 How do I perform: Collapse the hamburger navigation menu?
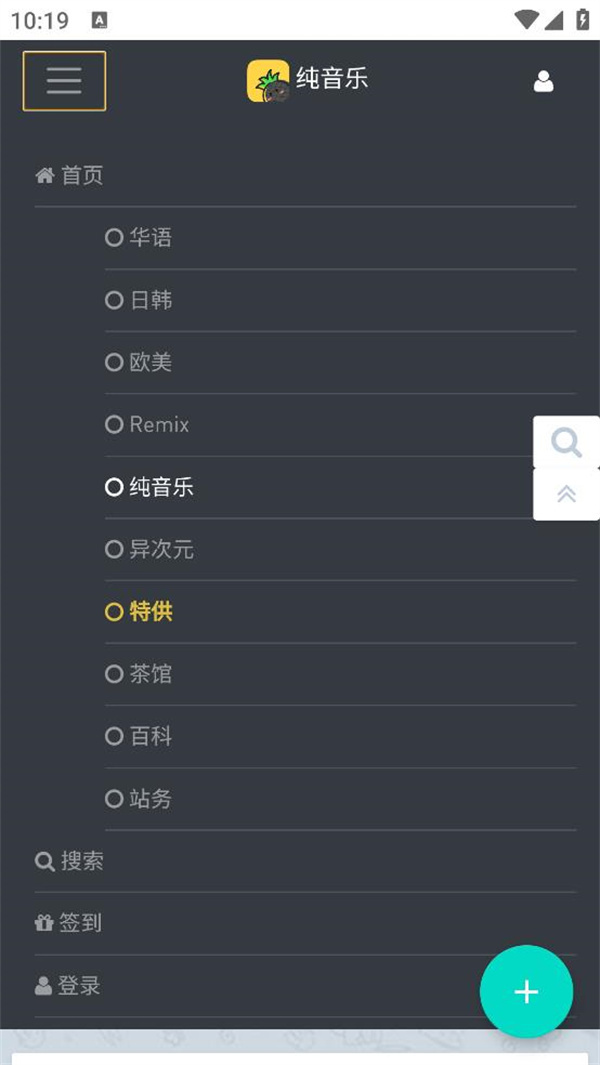pyautogui.click(x=65, y=81)
